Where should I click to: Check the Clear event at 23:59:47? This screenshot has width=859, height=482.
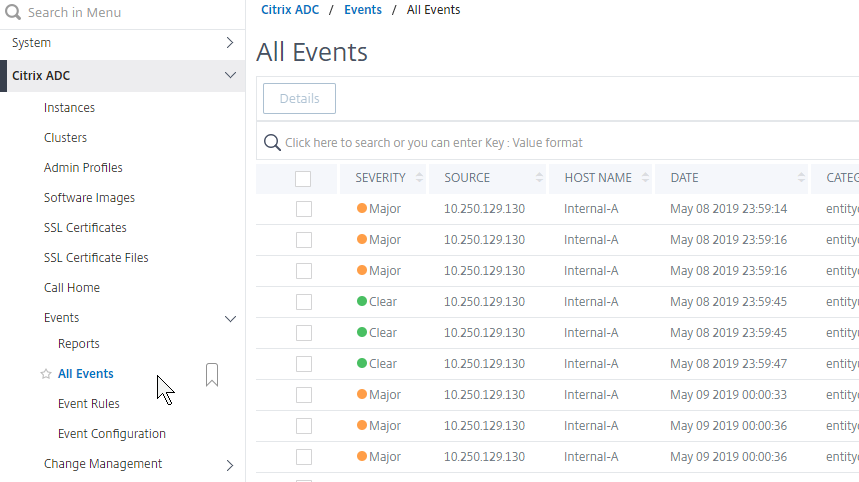[304, 364]
